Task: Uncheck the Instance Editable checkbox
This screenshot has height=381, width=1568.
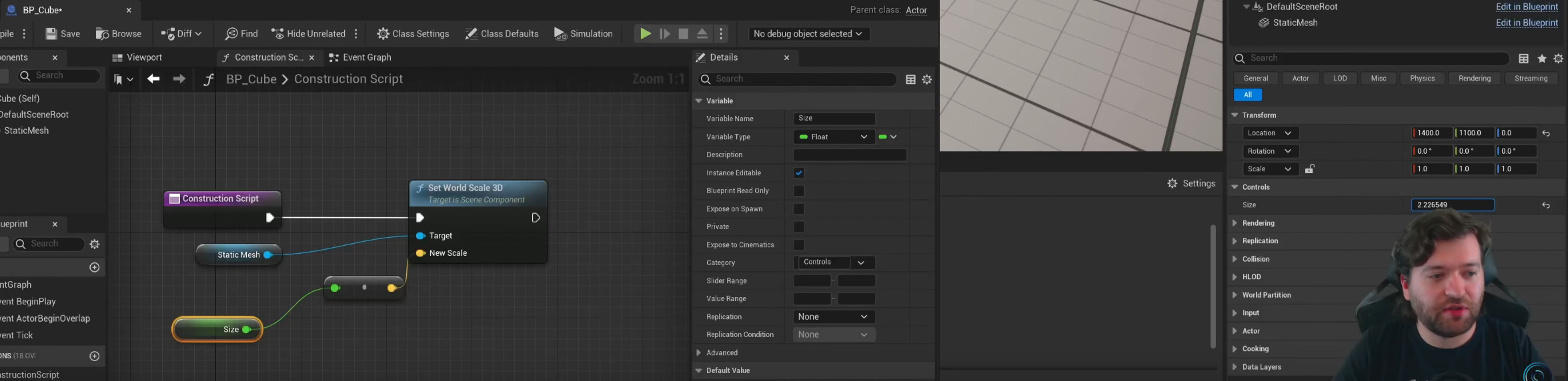Action: point(798,173)
